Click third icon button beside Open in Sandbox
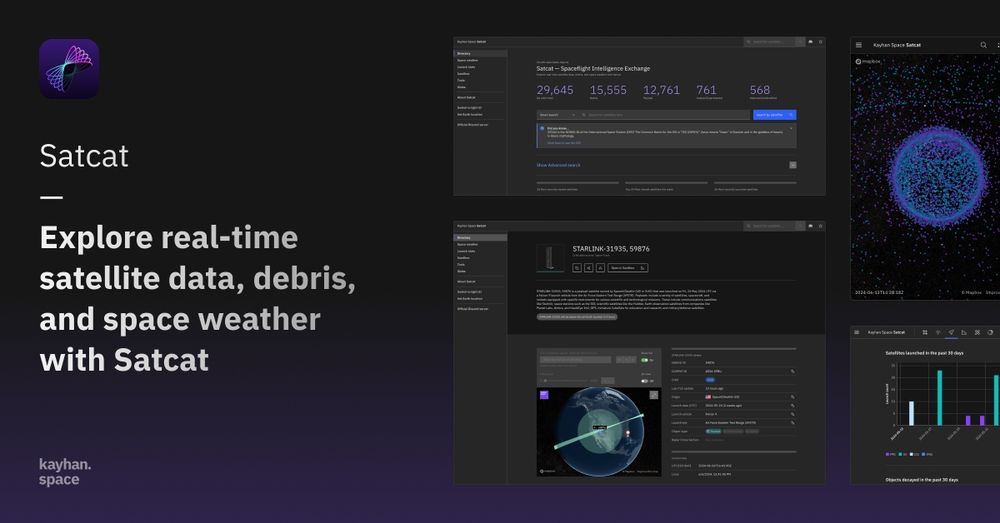This screenshot has height=523, width=1000. [x=600, y=268]
